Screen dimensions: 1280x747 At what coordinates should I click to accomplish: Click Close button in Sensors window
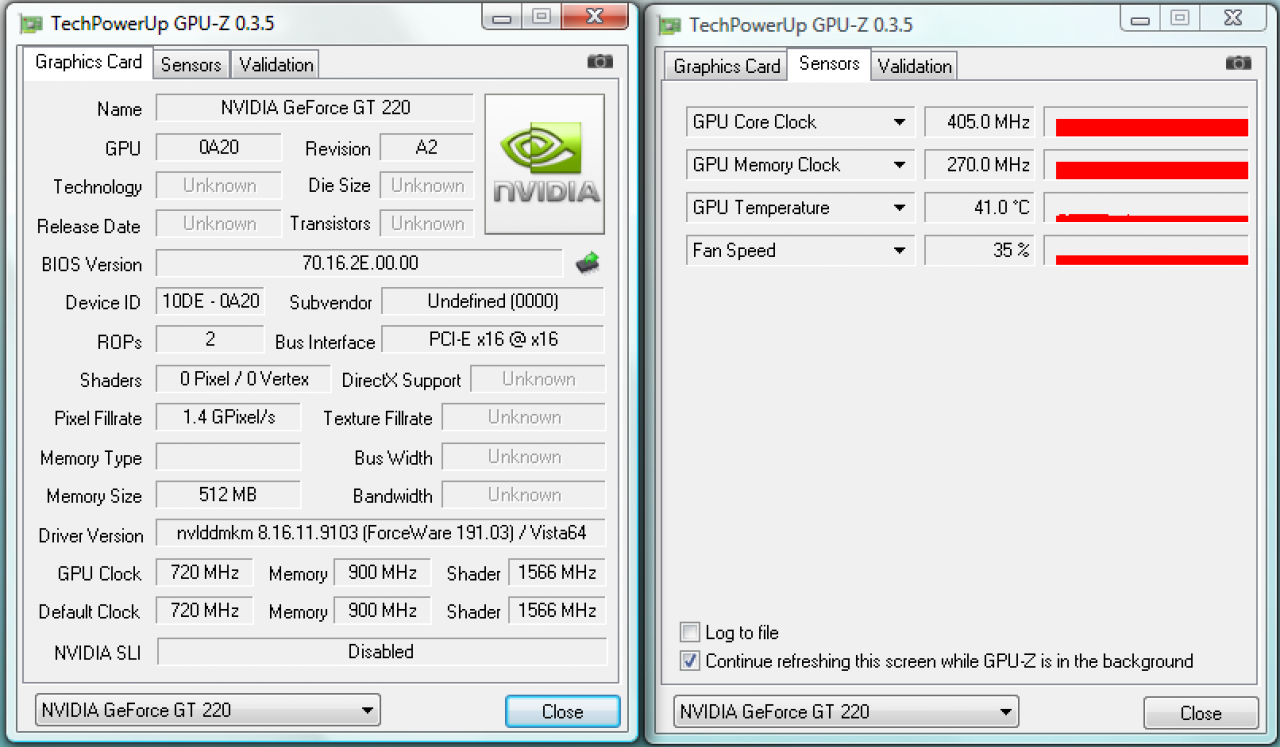(x=1201, y=713)
